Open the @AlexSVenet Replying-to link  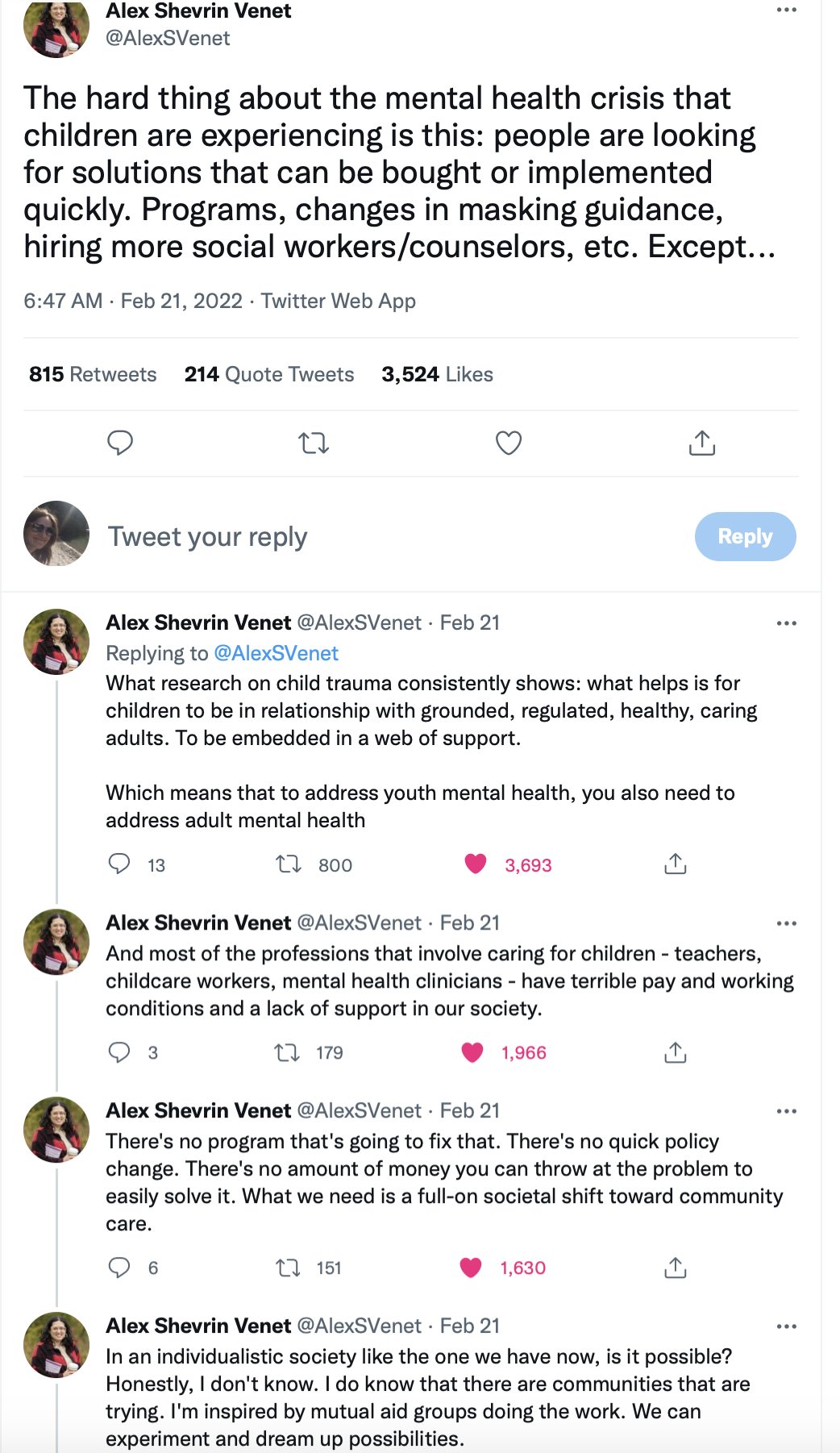tap(276, 653)
